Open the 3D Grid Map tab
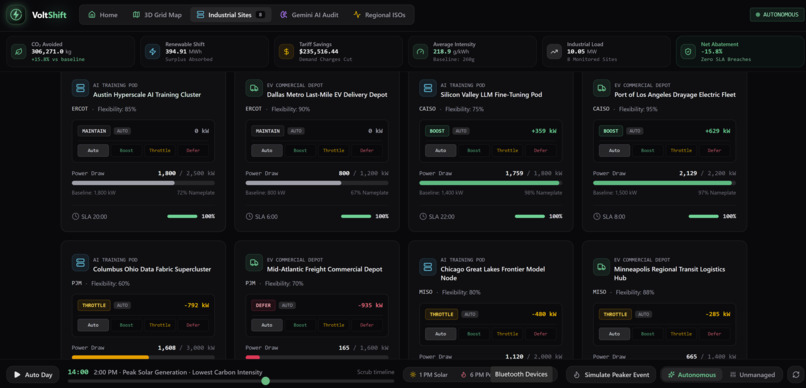The height and width of the screenshot is (388, 806). pos(157,15)
